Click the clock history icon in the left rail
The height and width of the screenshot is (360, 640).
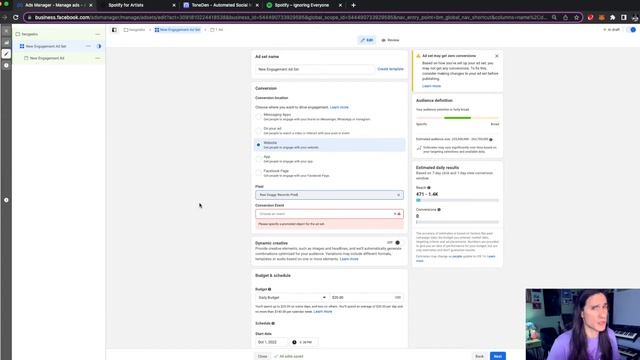[x=6, y=65]
